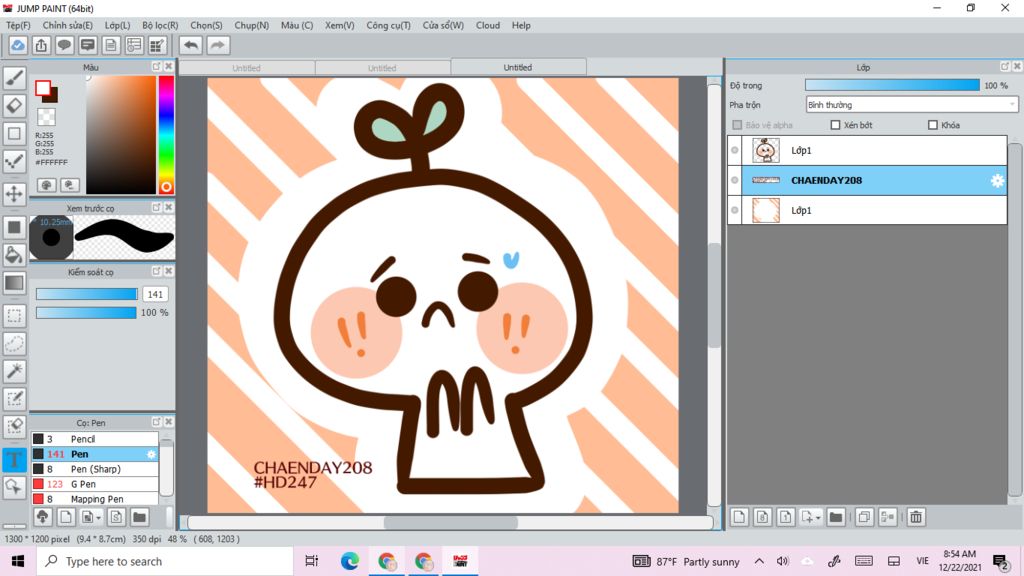
Task: Show hidden system tray icons
Action: [759, 561]
